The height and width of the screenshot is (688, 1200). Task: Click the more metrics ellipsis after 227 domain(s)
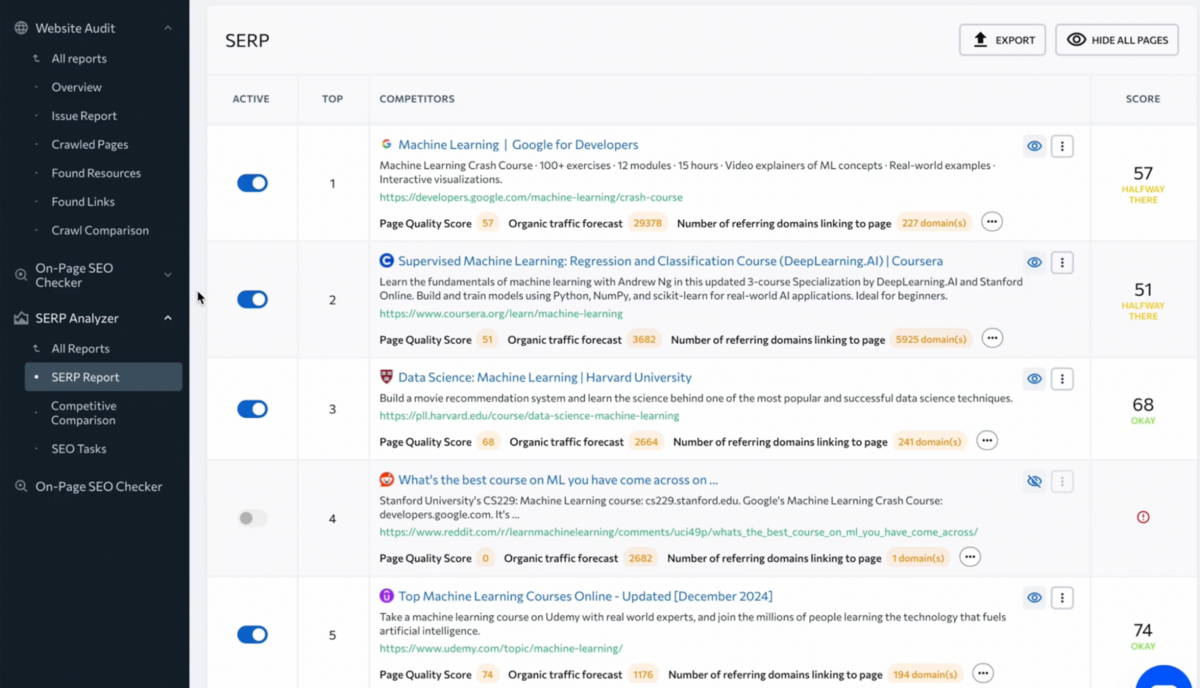pyautogui.click(x=991, y=222)
